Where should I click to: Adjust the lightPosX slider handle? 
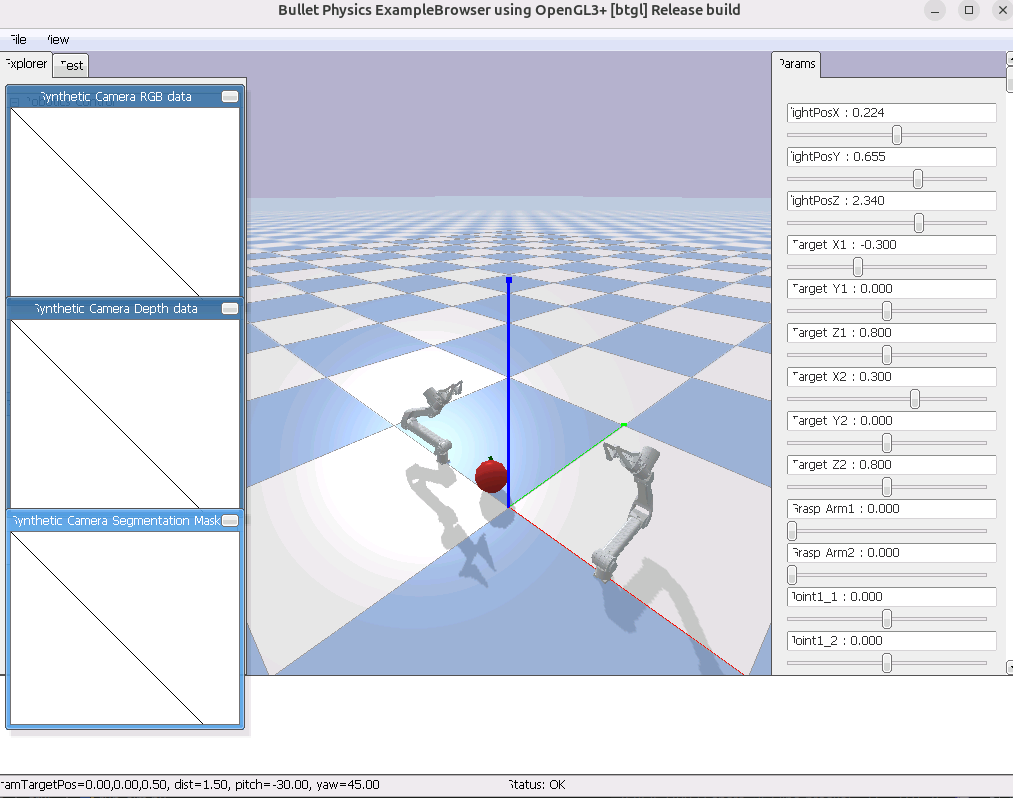tap(897, 135)
